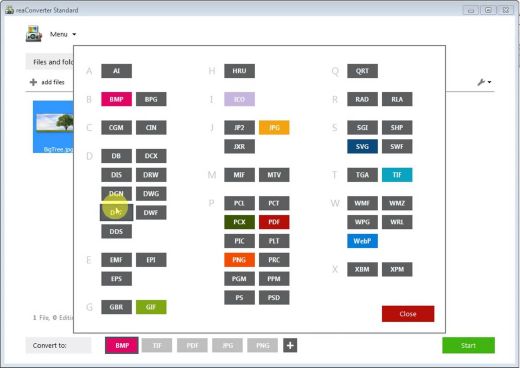This screenshot has width=520, height=368.
Task: Choose the SGI format tile
Action: pos(362,128)
